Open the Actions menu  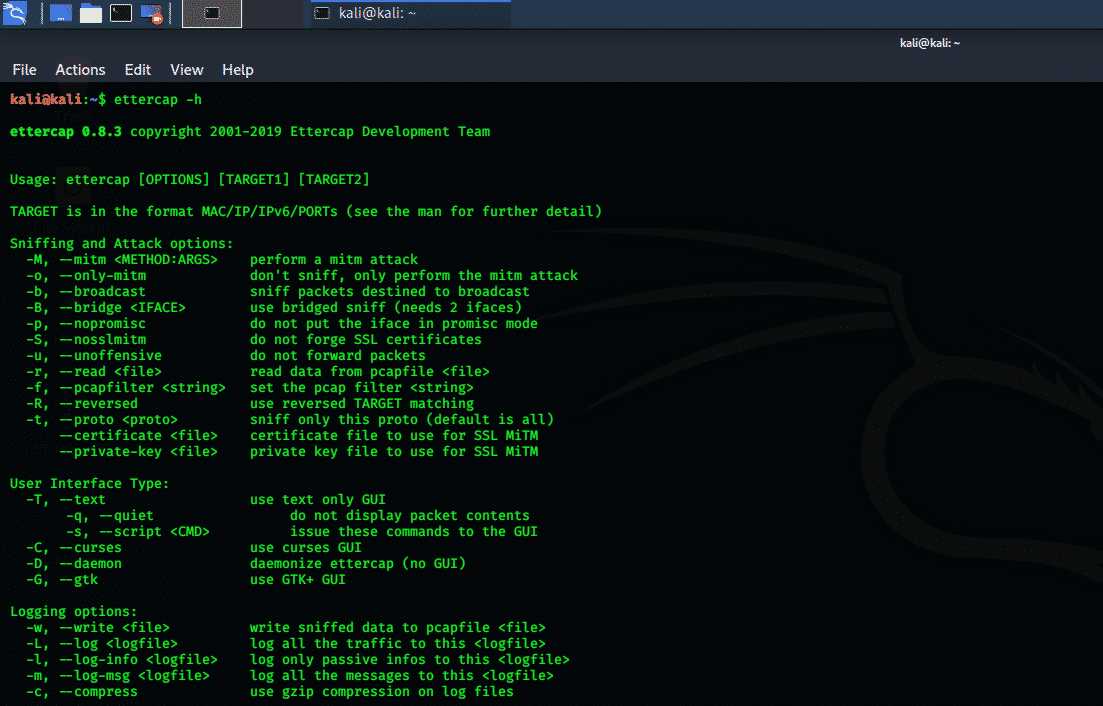tap(80, 70)
